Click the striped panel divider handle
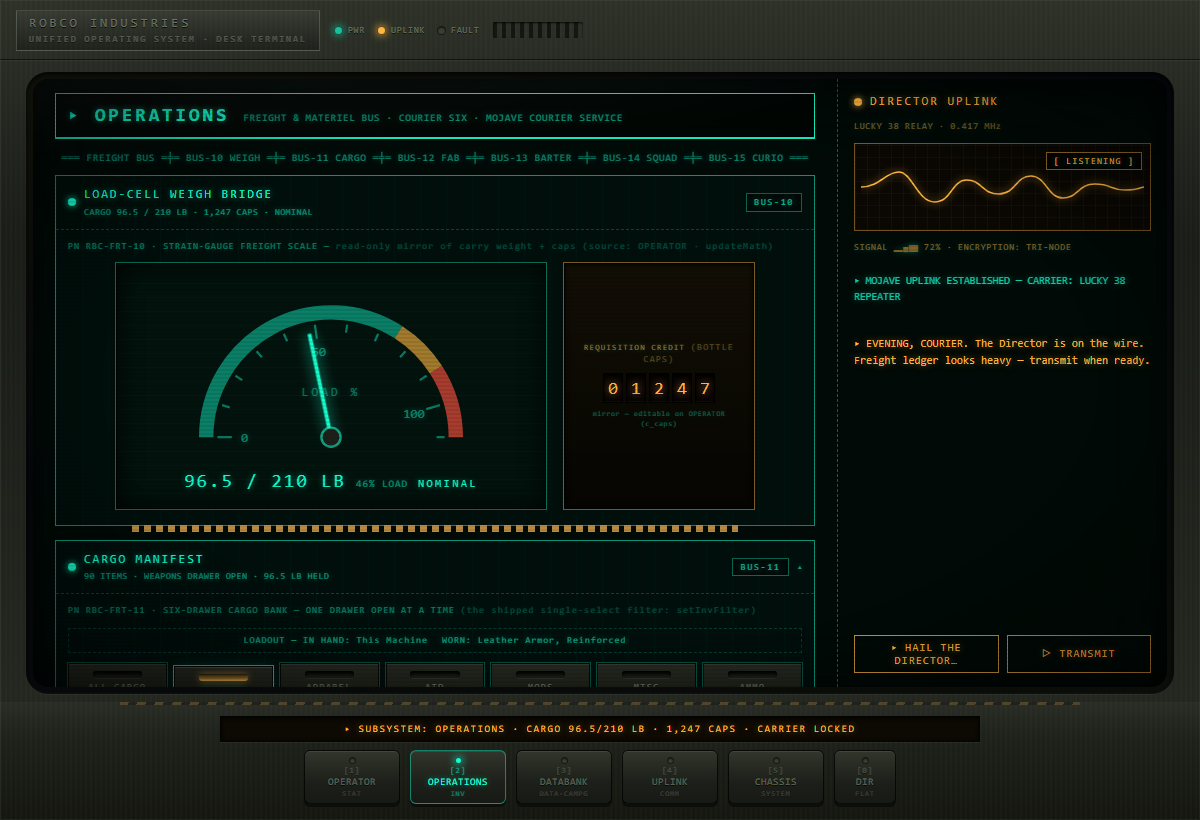This screenshot has width=1200, height=820. tap(435, 529)
